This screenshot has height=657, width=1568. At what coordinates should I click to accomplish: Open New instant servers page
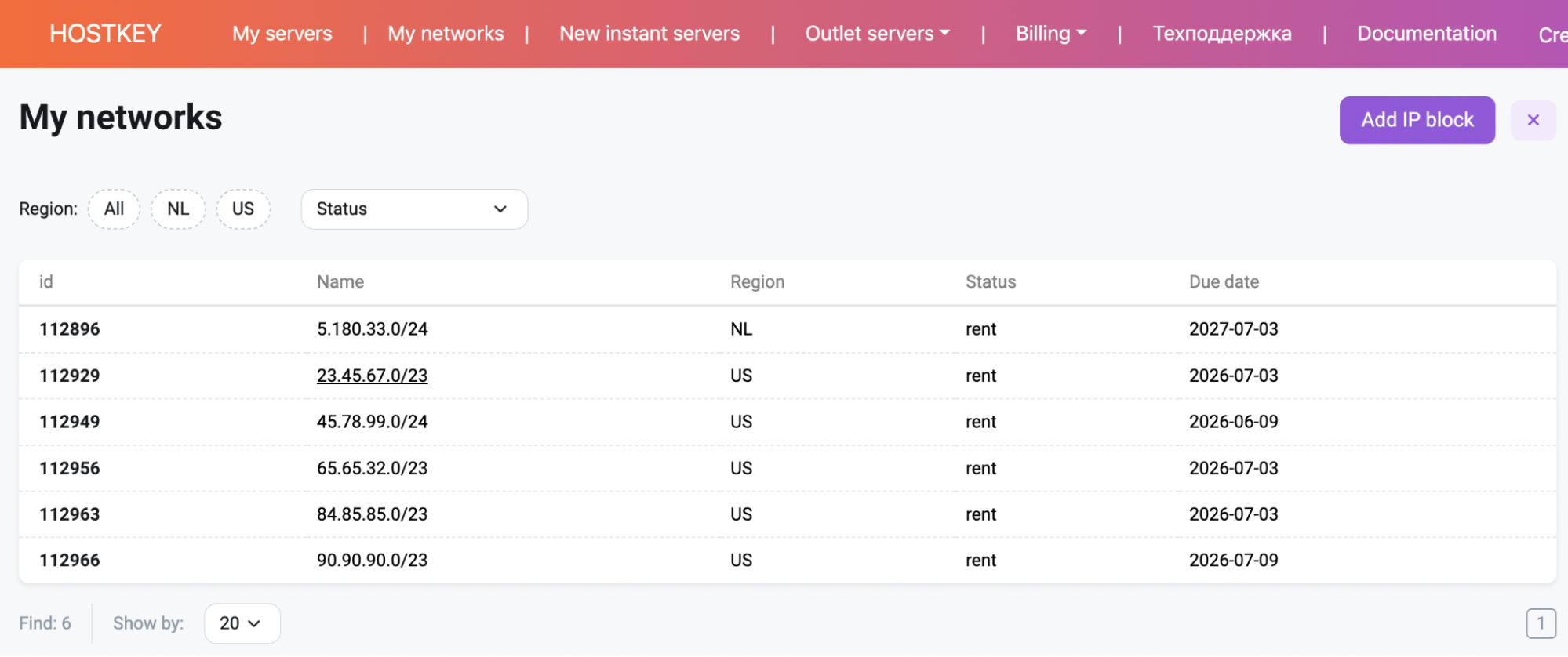[x=649, y=34]
